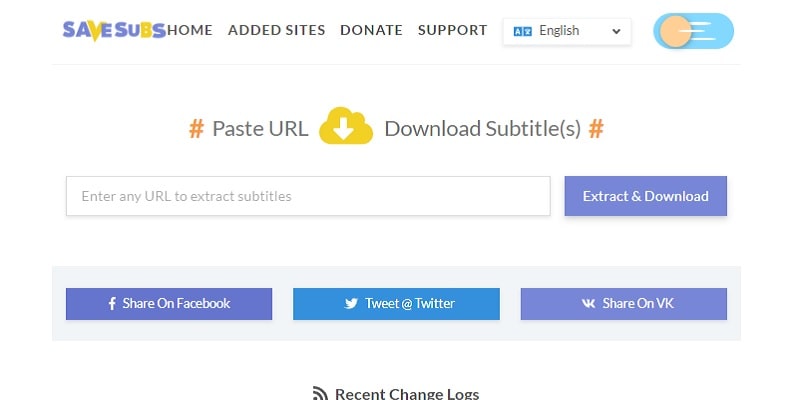Click the translate icon in language selector
Viewport: 800px width, 400px height.
point(522,31)
